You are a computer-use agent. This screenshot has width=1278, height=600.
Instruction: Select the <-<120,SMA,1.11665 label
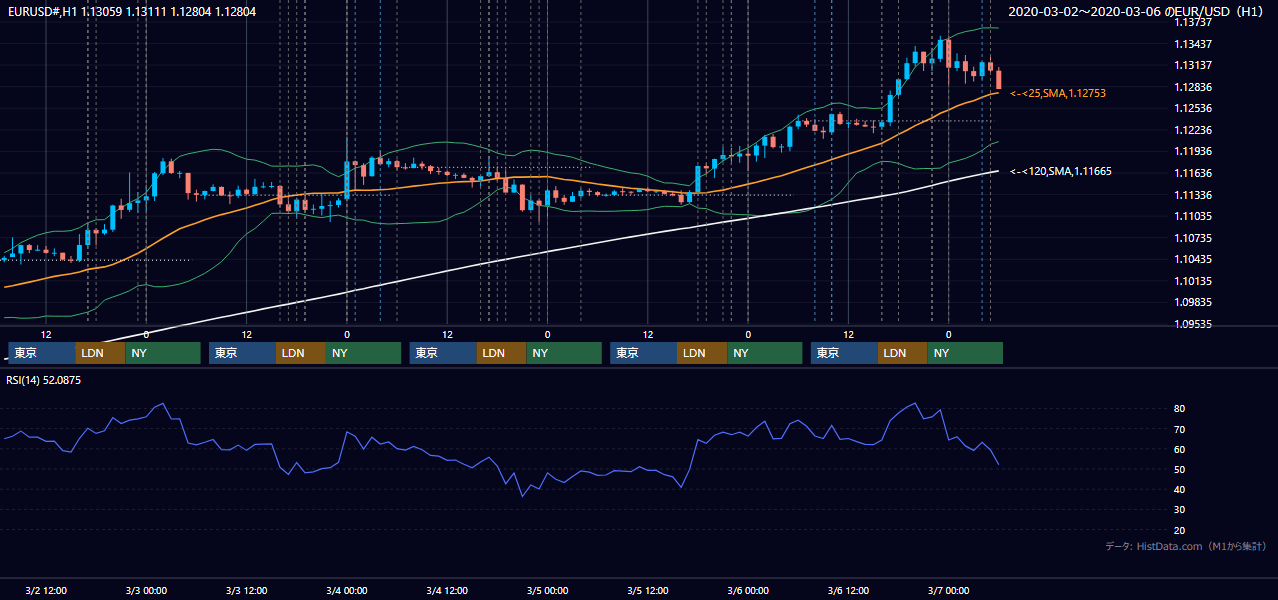pos(1060,171)
